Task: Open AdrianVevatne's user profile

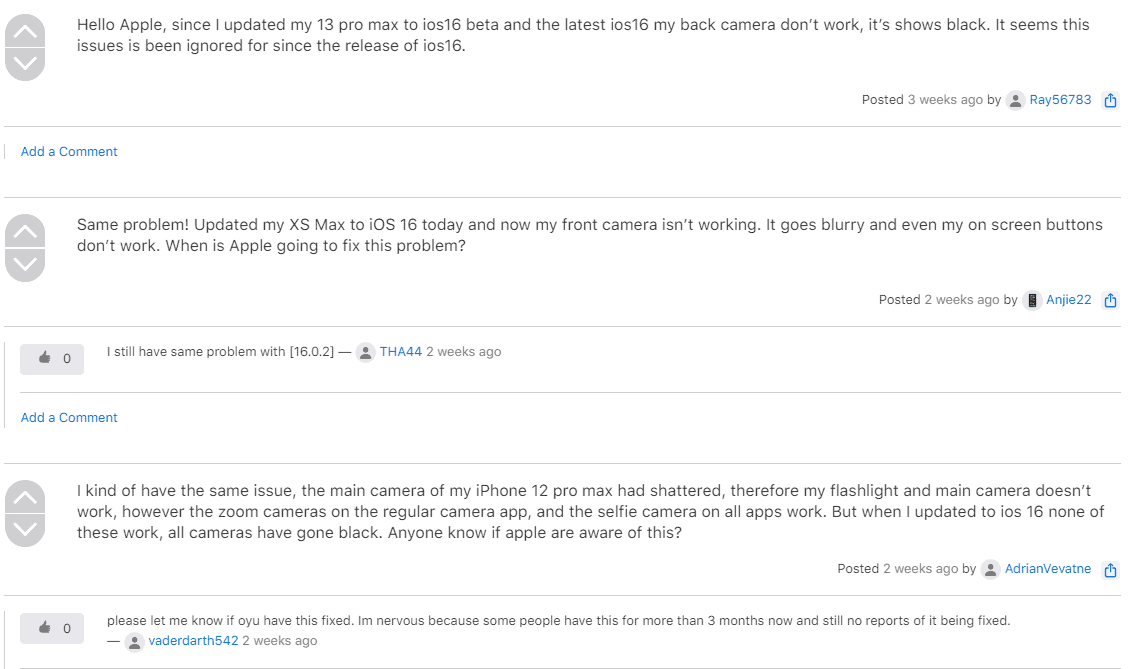Action: pos(1048,568)
